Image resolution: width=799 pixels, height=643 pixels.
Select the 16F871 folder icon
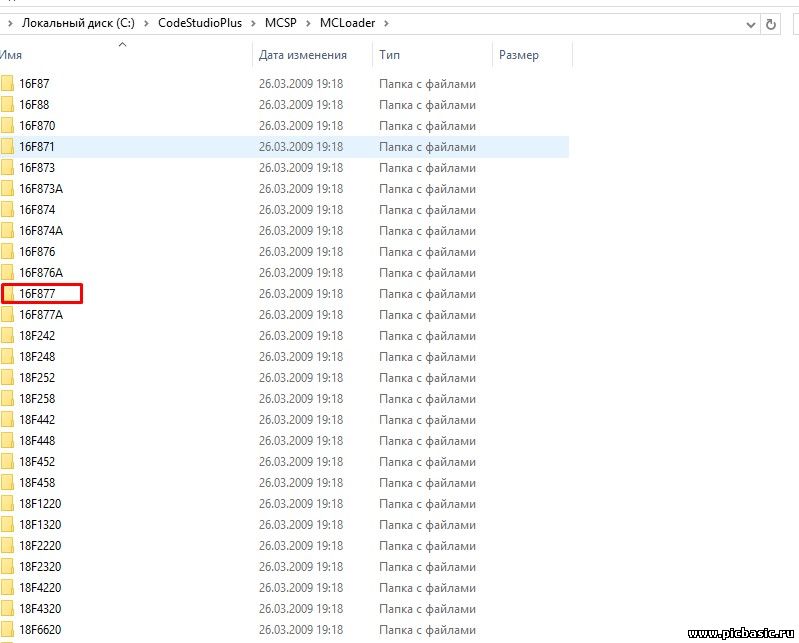pos(7,147)
